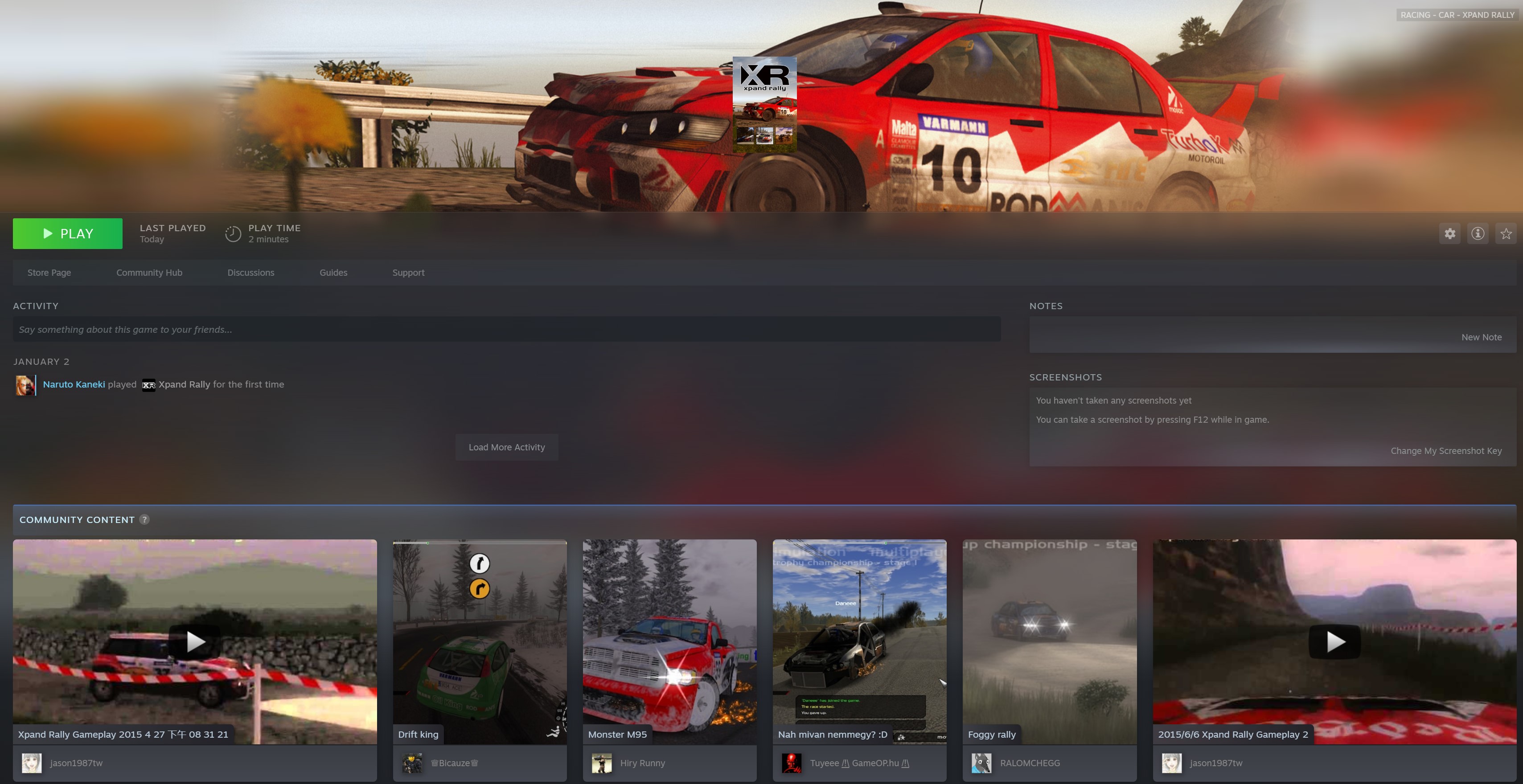The height and width of the screenshot is (784, 1523).
Task: Open Naruto Kaneki's avatar in activity
Action: [x=25, y=385]
